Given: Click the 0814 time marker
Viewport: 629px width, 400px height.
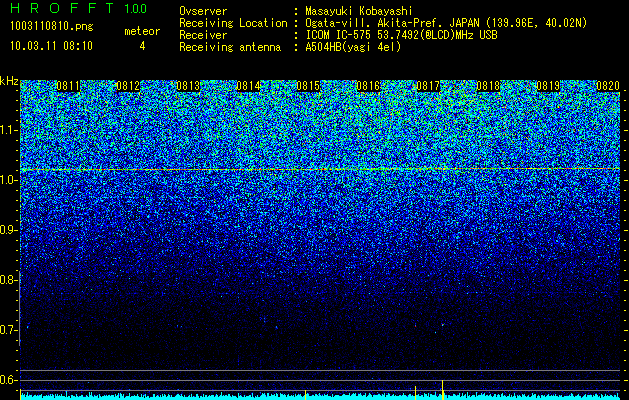Looking at the screenshot, I should [248, 86].
